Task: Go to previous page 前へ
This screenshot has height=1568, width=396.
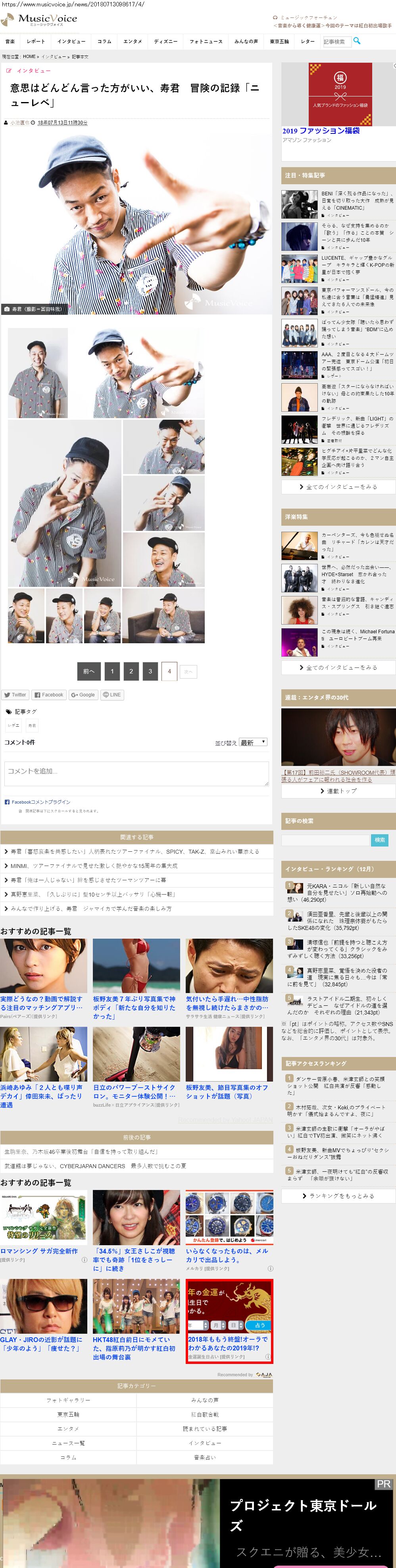Action: [x=89, y=671]
